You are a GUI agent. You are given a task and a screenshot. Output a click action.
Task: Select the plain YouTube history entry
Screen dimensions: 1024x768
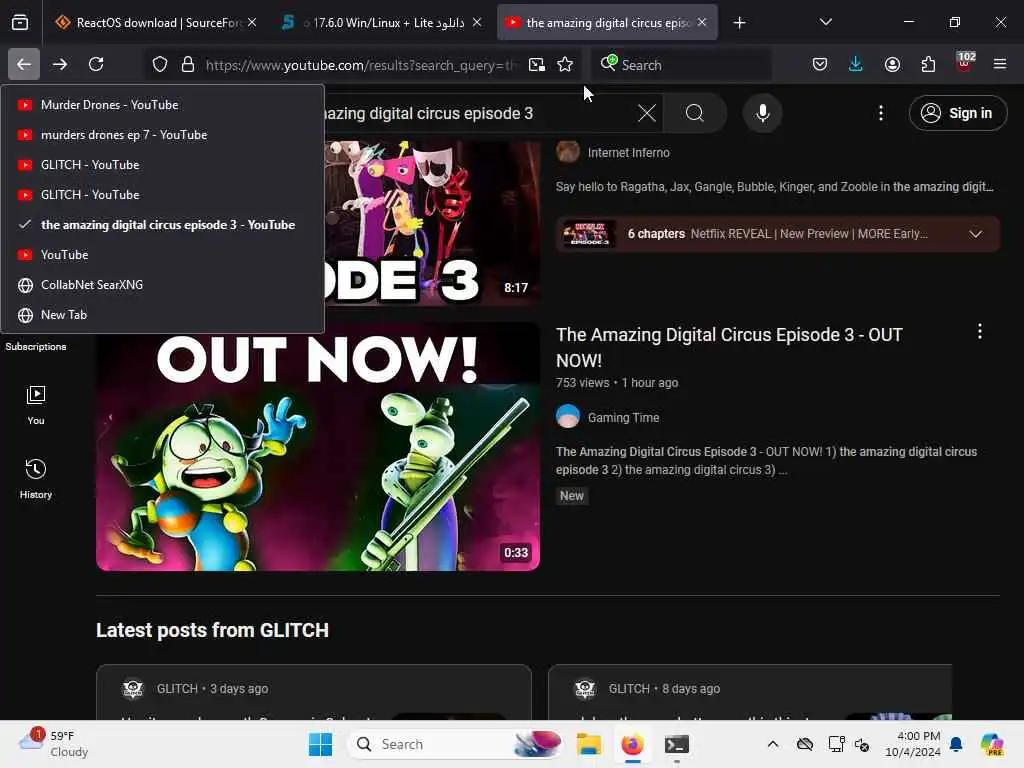click(163, 255)
